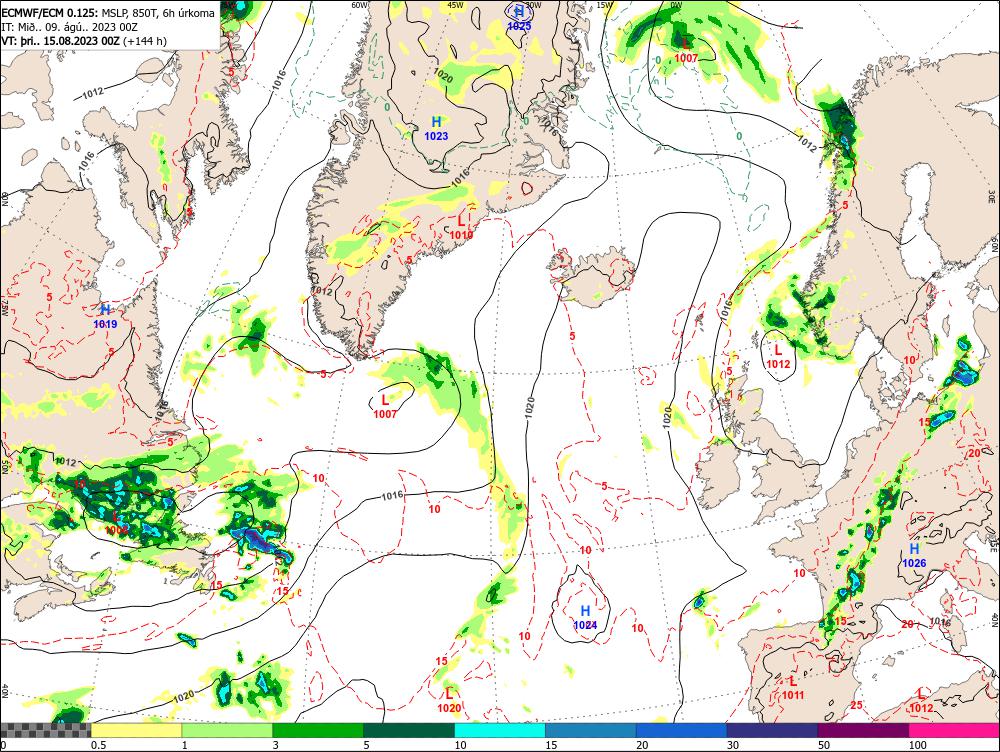Select the H 1026 high over central Europe

click(x=914, y=556)
